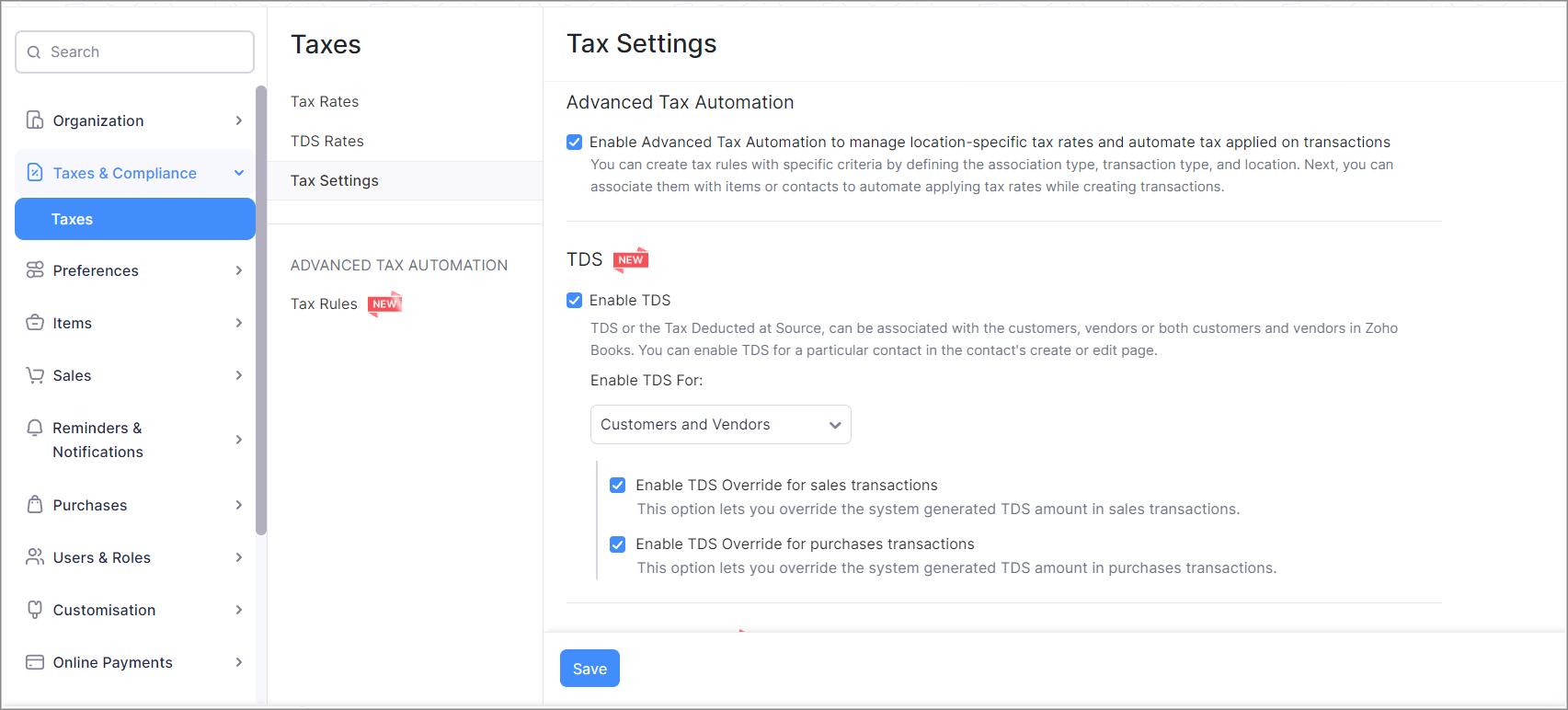Click the Online Payments card icon
Screen dimensions: 1568x710
click(35, 662)
